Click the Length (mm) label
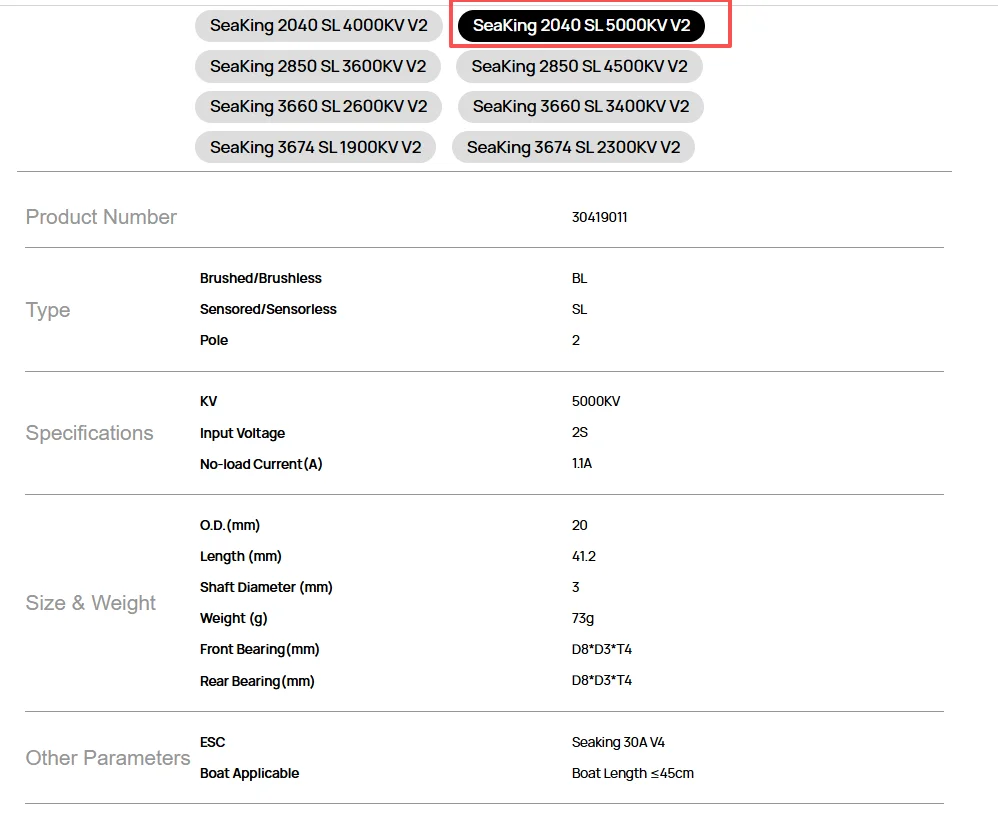Screen dimensions: 998x815 [241, 556]
